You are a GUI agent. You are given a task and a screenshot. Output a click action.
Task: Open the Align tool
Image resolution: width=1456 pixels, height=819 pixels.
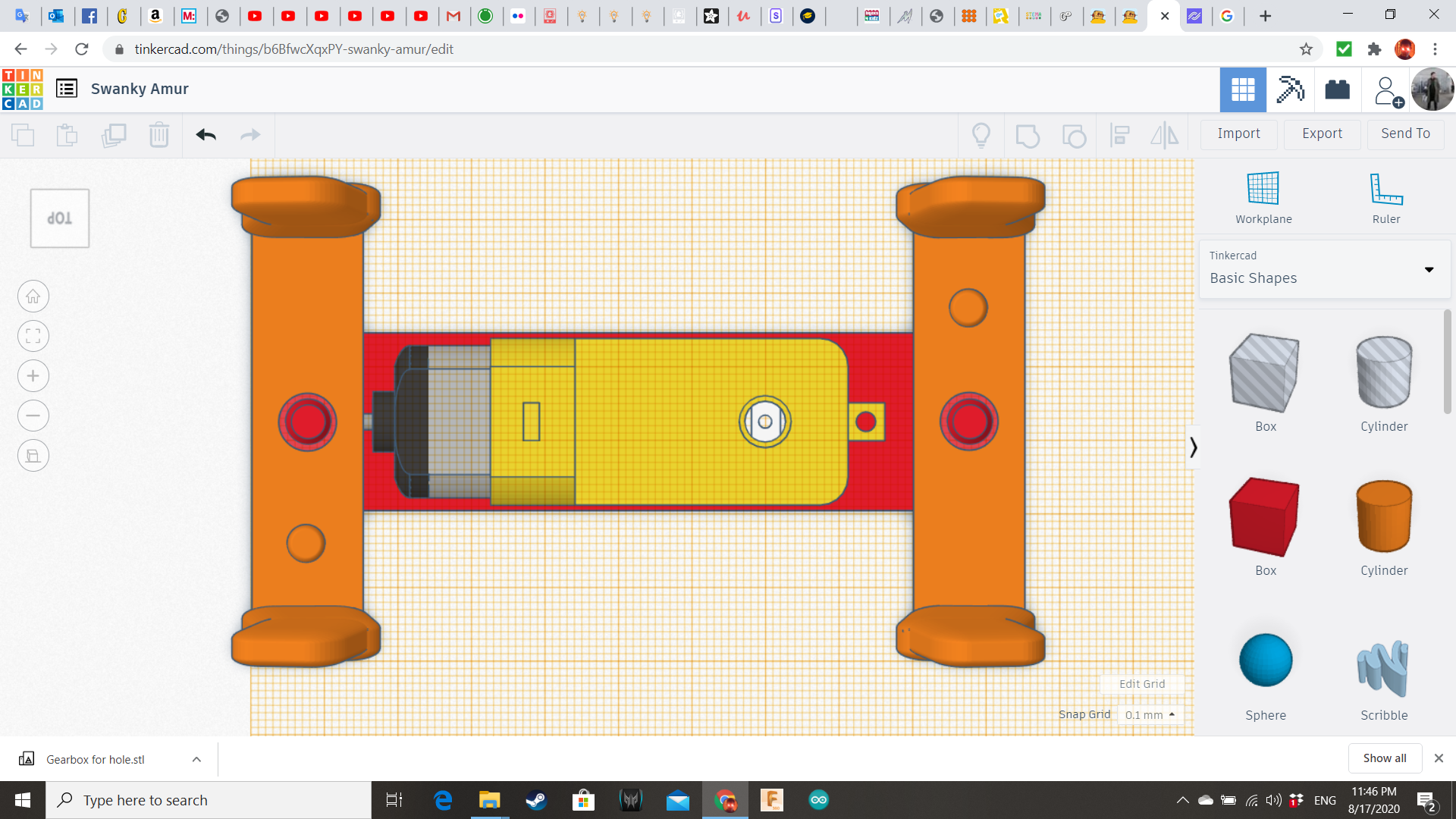tap(1120, 135)
